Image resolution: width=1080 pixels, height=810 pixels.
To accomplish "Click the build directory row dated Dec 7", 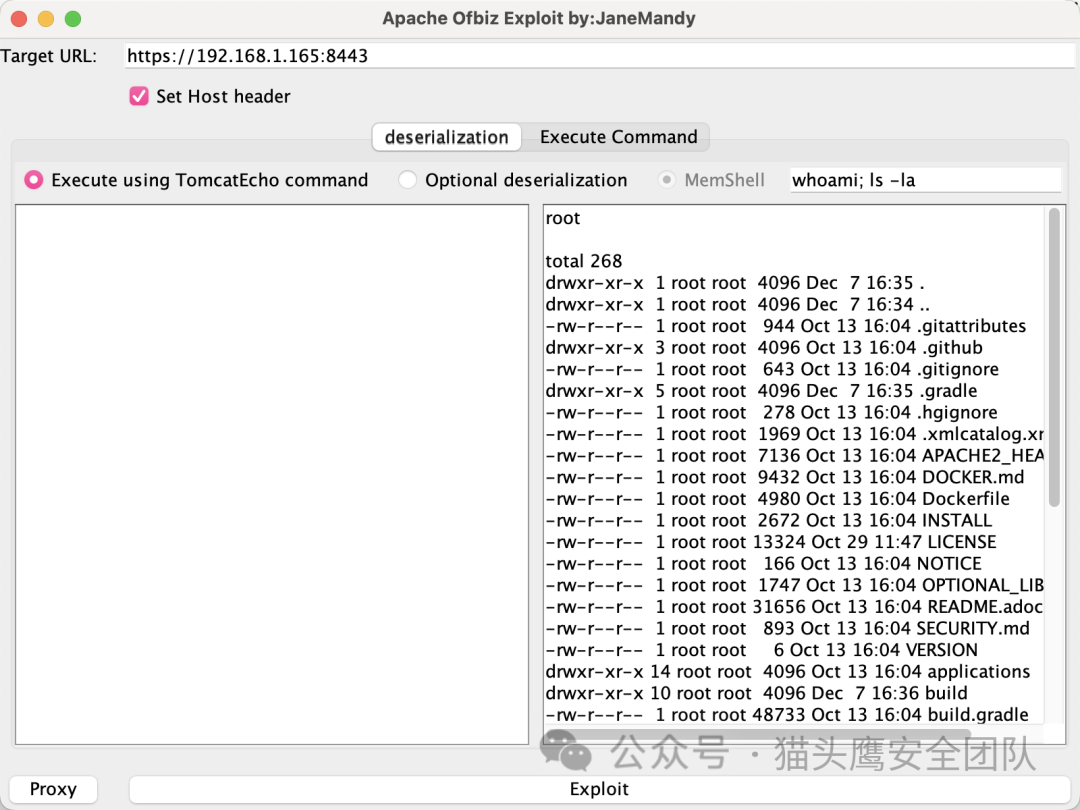I will 756,694.
